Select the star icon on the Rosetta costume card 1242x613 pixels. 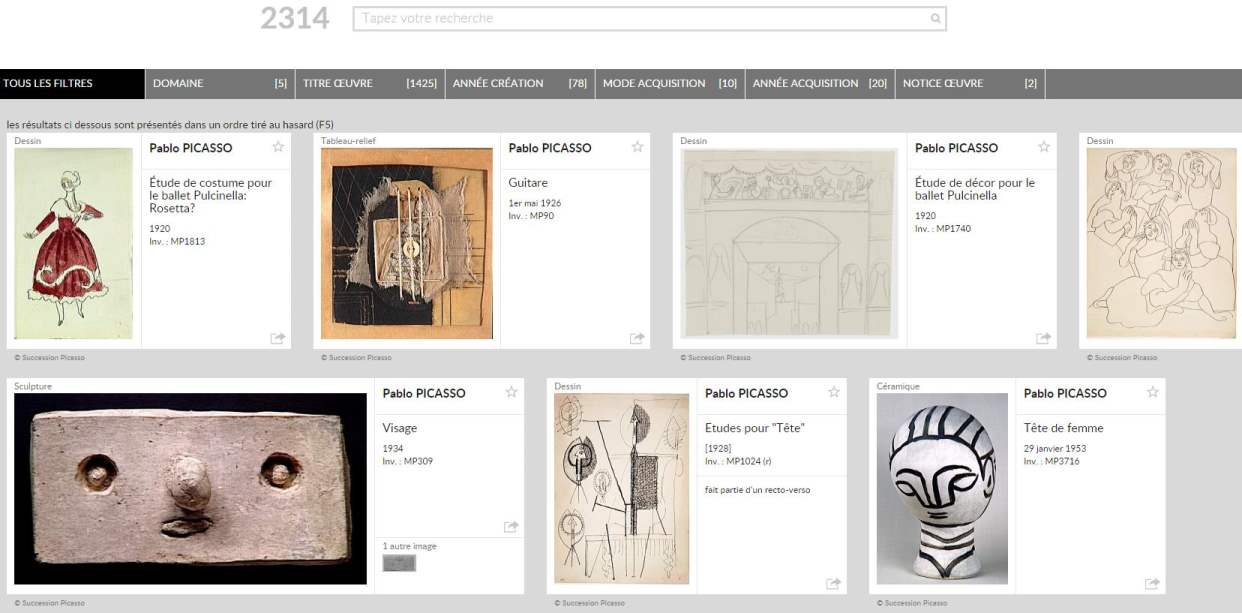click(278, 147)
